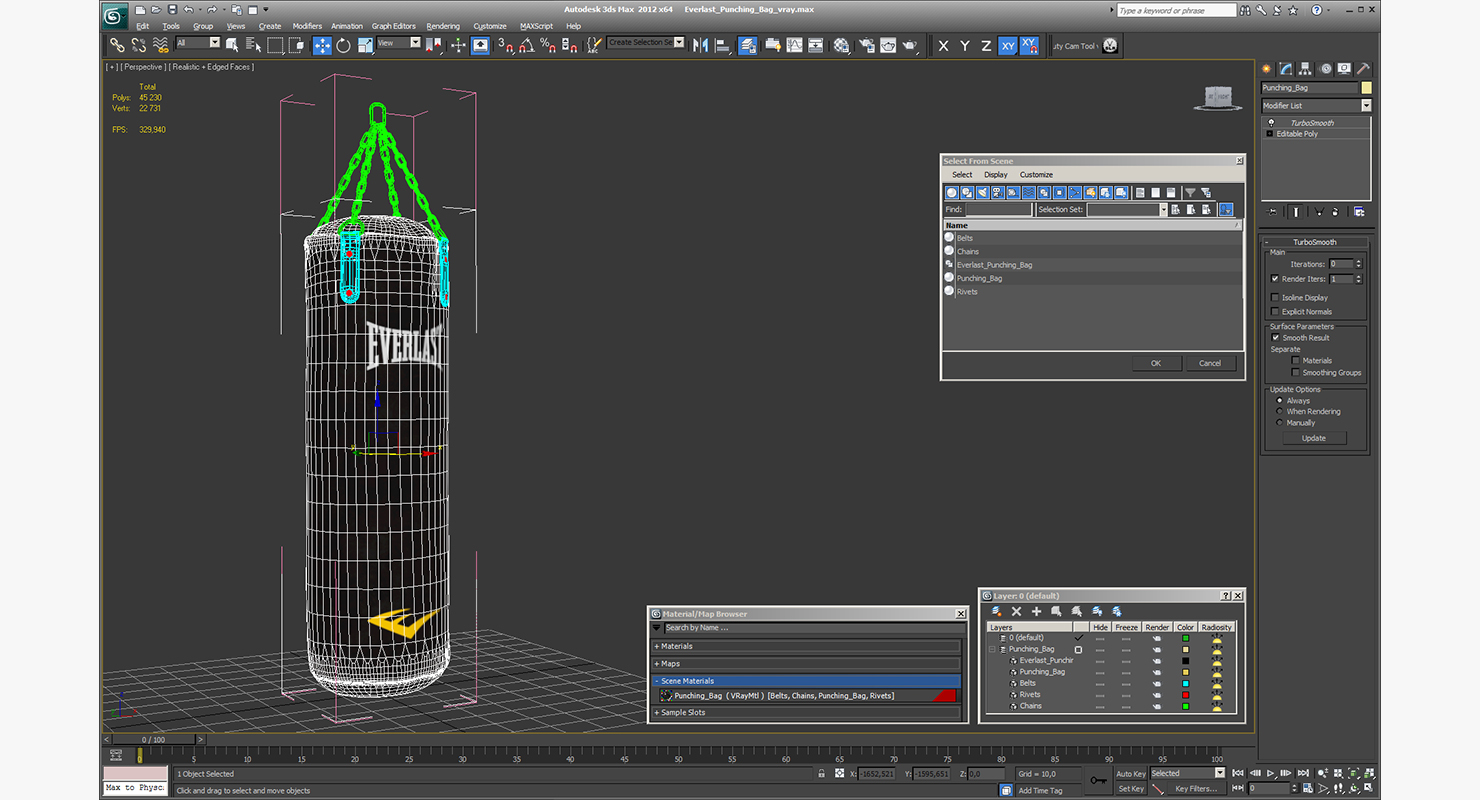Open the Utilities command panel tab
Image resolution: width=1480 pixels, height=800 pixels.
pos(1363,69)
